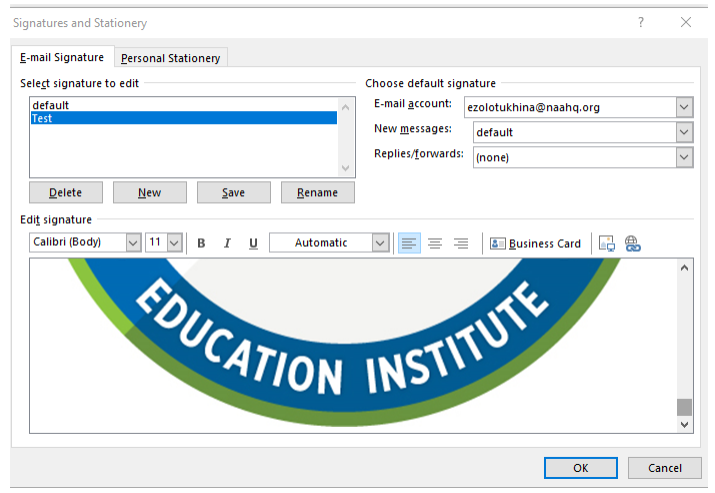
Task: Click the Save button
Action: point(233,192)
